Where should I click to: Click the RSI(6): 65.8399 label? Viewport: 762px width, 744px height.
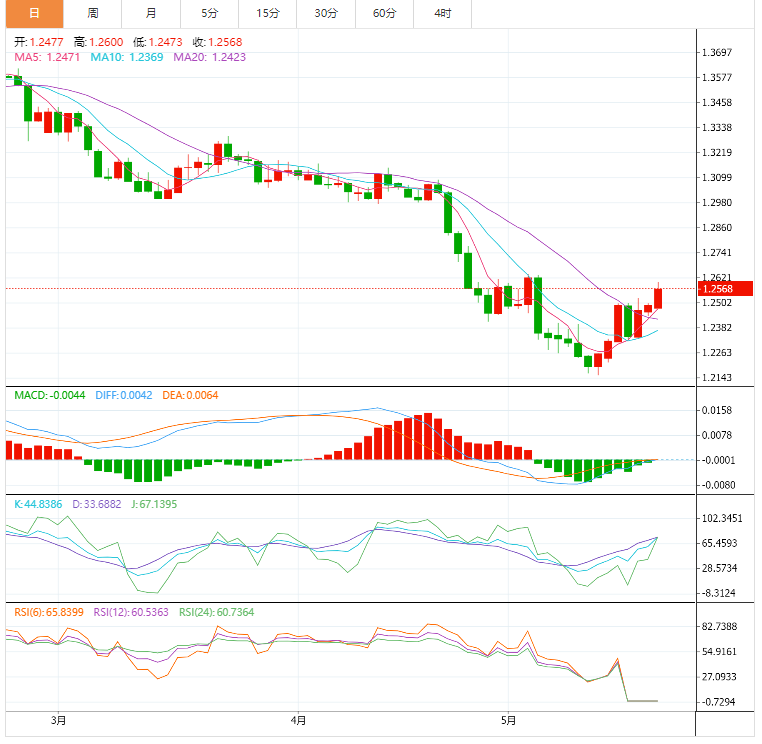coord(49,612)
